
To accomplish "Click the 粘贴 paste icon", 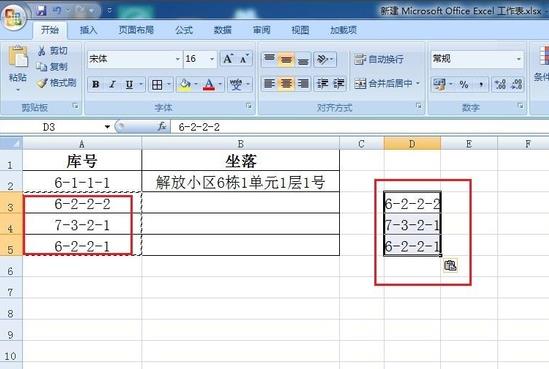I will tap(18, 56).
